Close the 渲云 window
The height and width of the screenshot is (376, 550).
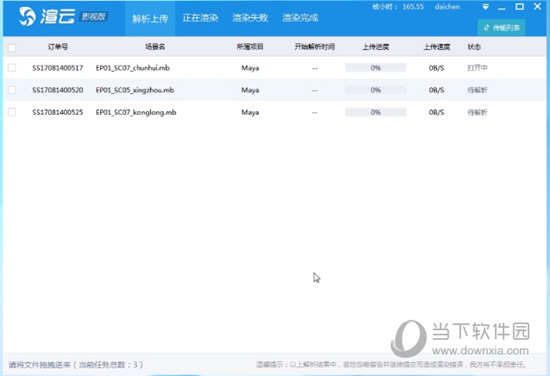tap(537, 6)
